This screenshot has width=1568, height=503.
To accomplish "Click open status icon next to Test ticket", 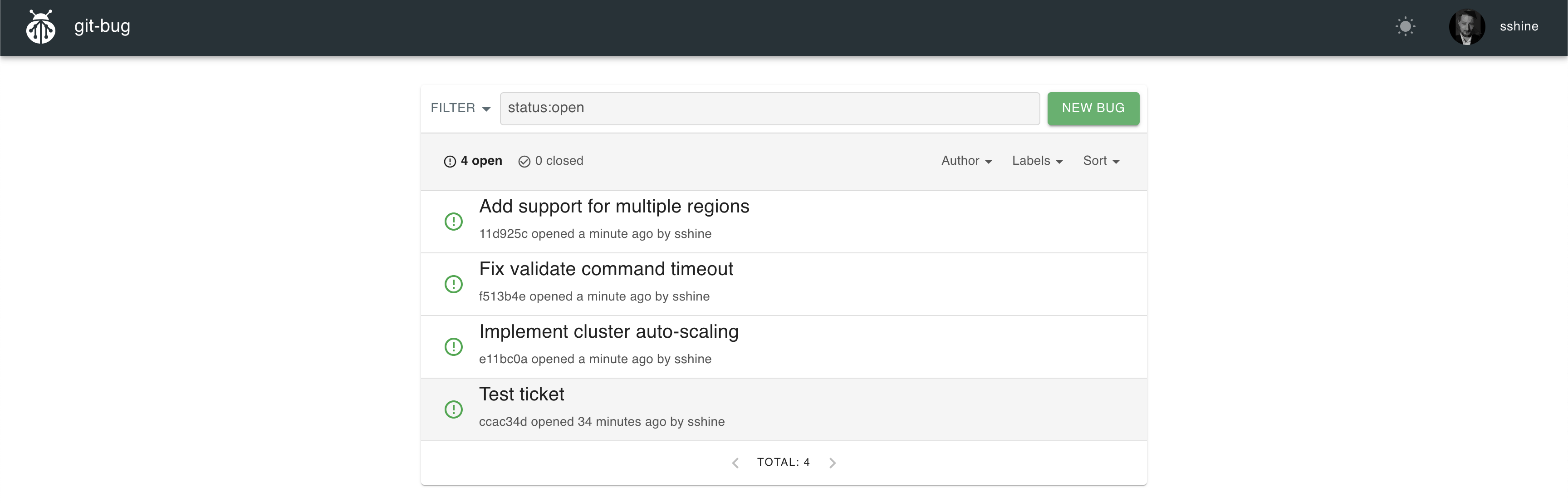I will click(x=454, y=409).
